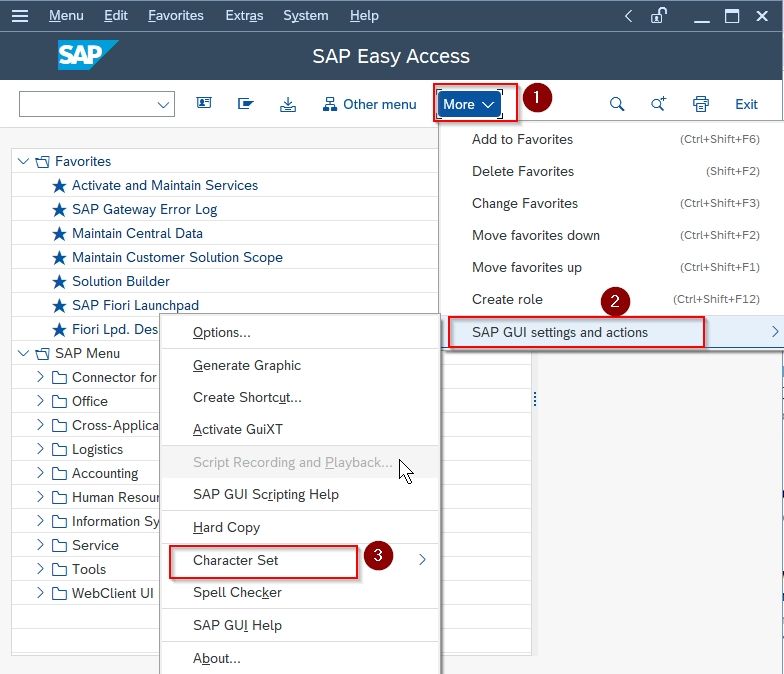The height and width of the screenshot is (674, 784).
Task: Click the SAP Menu folder icon
Action: [42, 354]
